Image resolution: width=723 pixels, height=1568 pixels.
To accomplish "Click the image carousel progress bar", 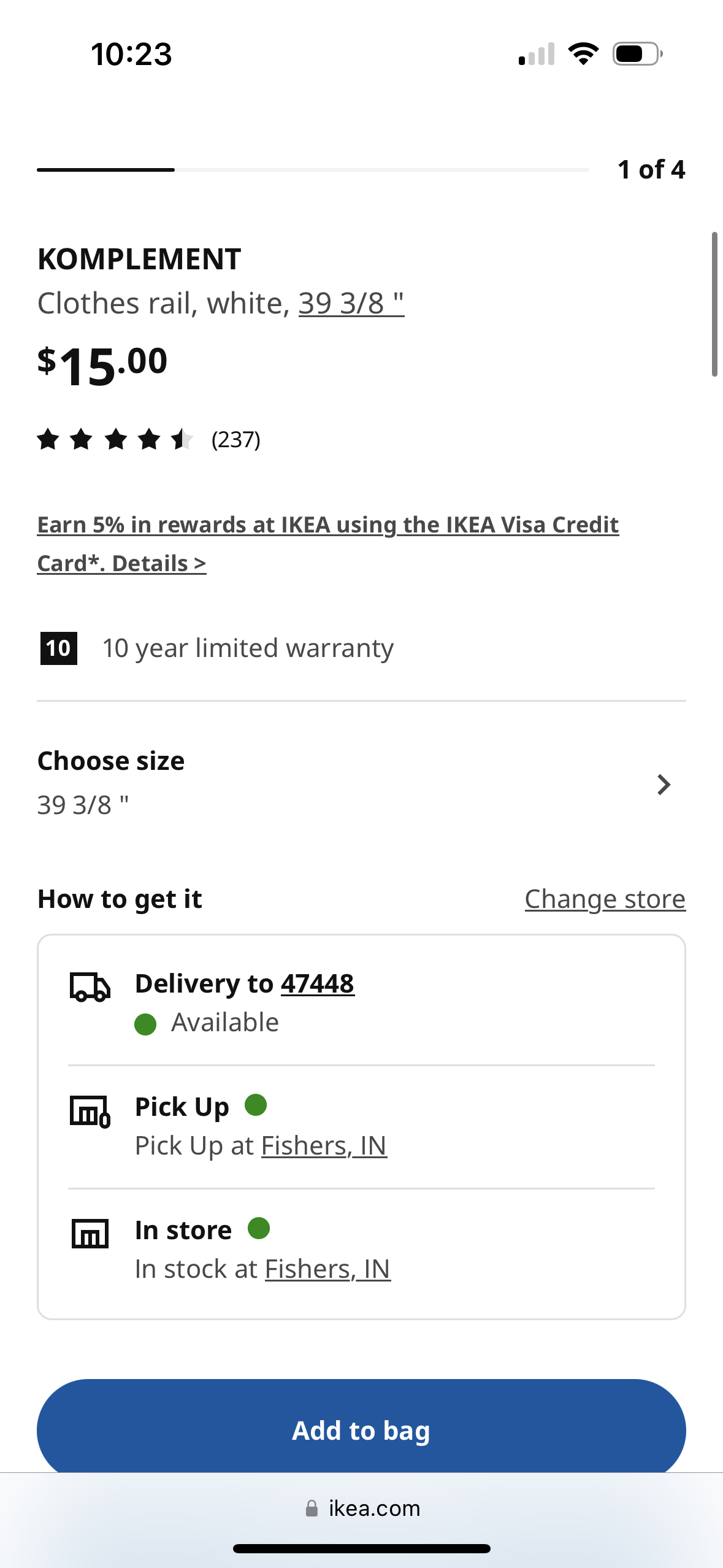I will coord(313,170).
